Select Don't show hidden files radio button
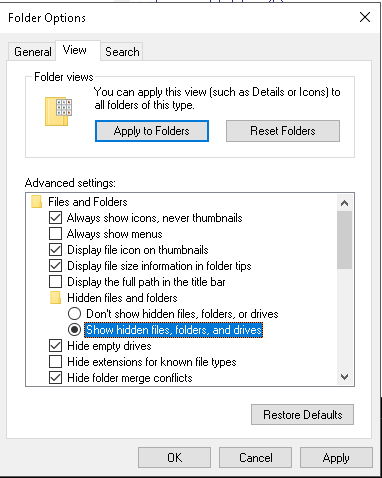Viewport: 382px width, 478px height. tap(74, 314)
